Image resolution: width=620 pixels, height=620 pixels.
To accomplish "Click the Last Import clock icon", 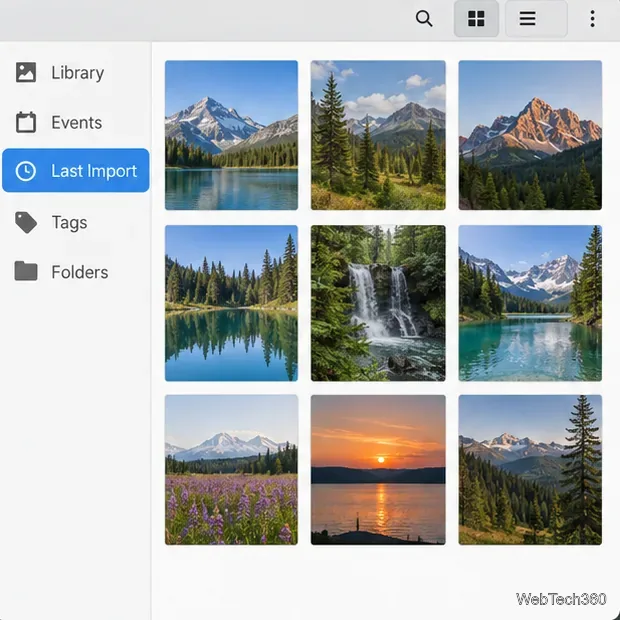I will click(x=26, y=171).
